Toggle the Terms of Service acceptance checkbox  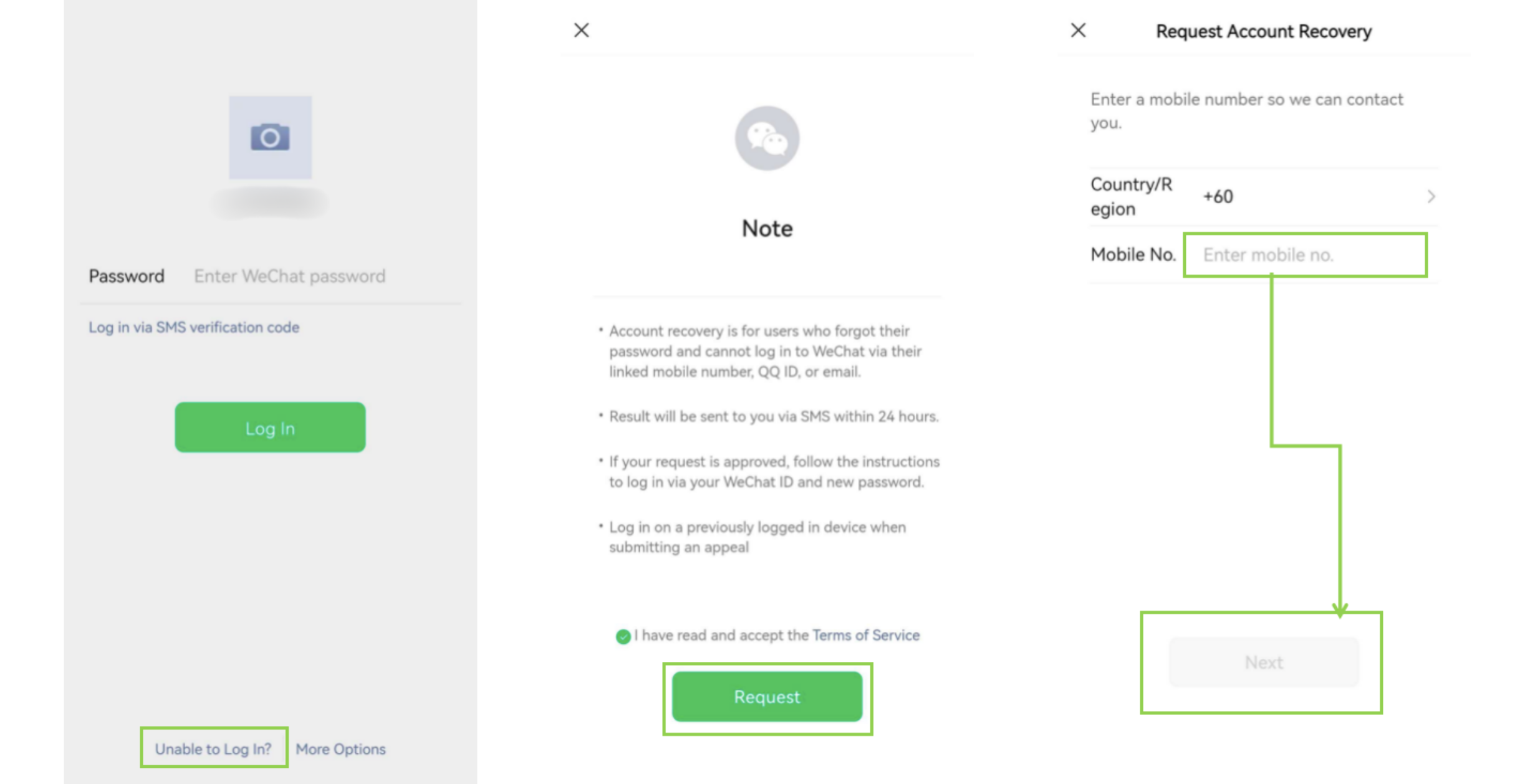[622, 636]
